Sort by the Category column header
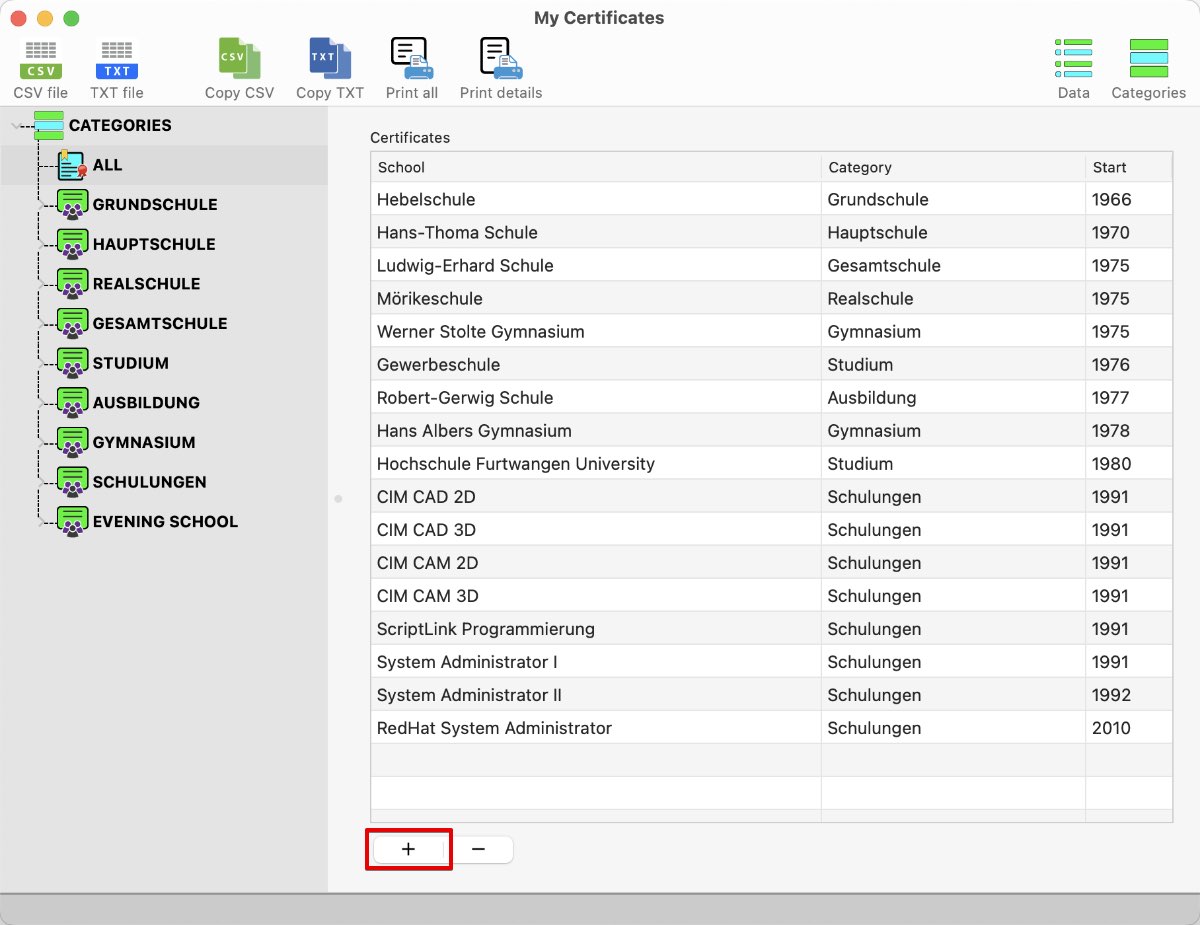The width and height of the screenshot is (1200, 925). (x=953, y=167)
